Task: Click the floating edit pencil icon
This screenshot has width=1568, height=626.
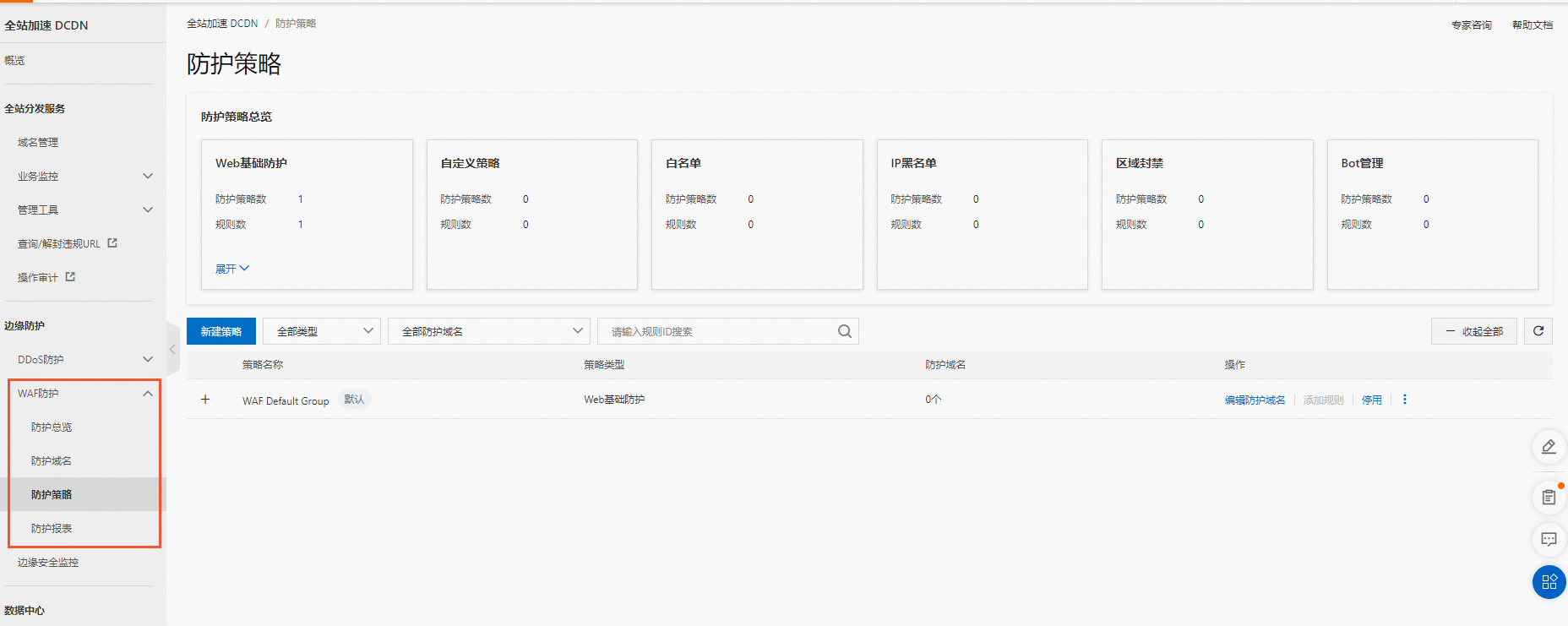Action: (x=1549, y=446)
